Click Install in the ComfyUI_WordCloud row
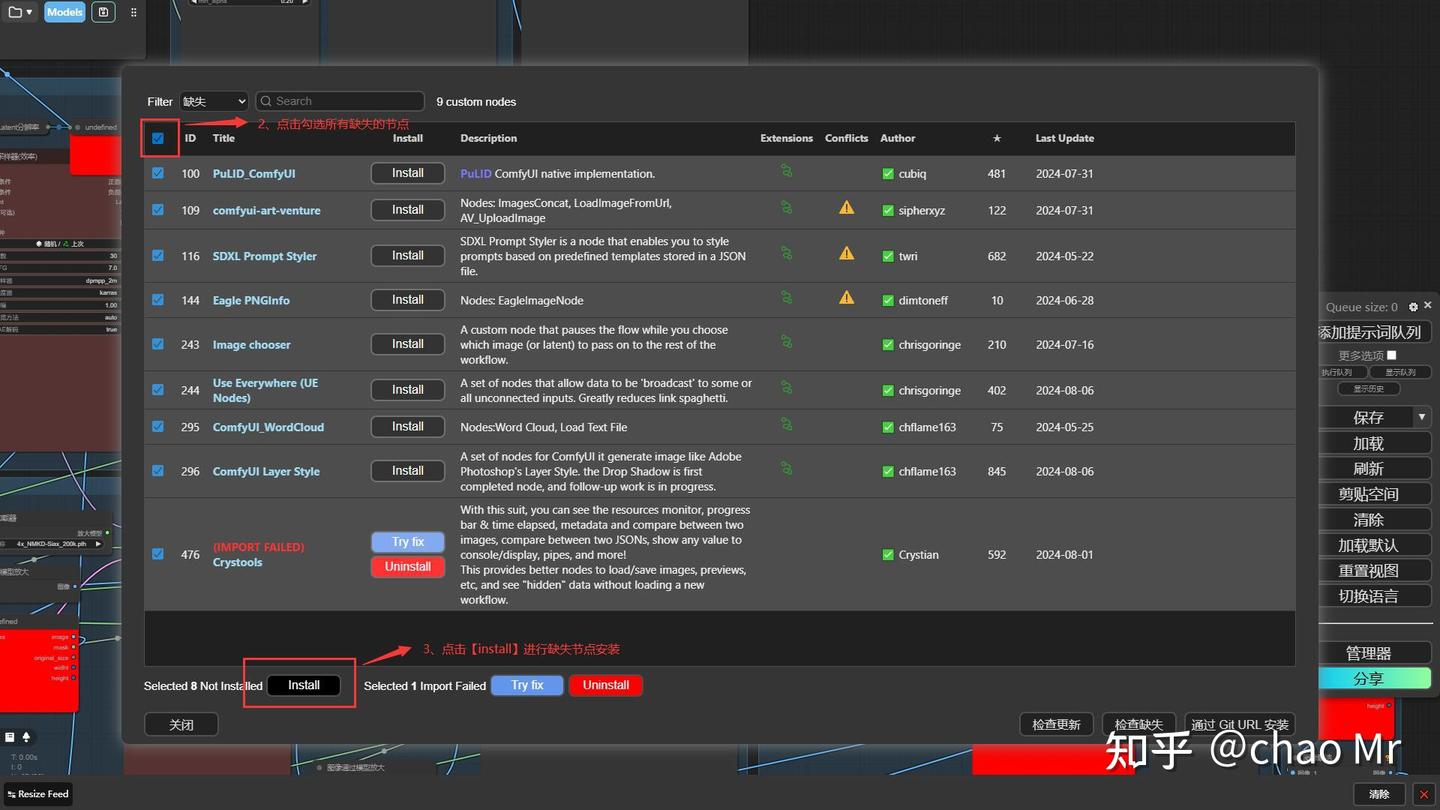Image resolution: width=1440 pixels, height=810 pixels. [408, 426]
